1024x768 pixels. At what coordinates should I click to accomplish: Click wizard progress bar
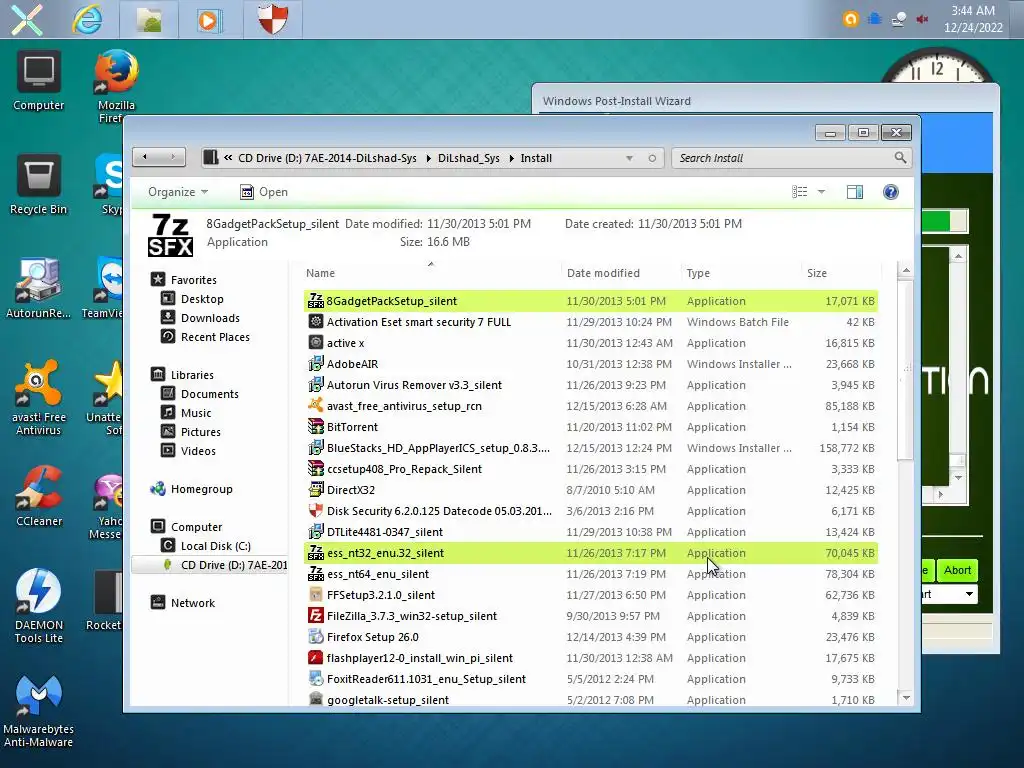pyautogui.click(x=944, y=221)
